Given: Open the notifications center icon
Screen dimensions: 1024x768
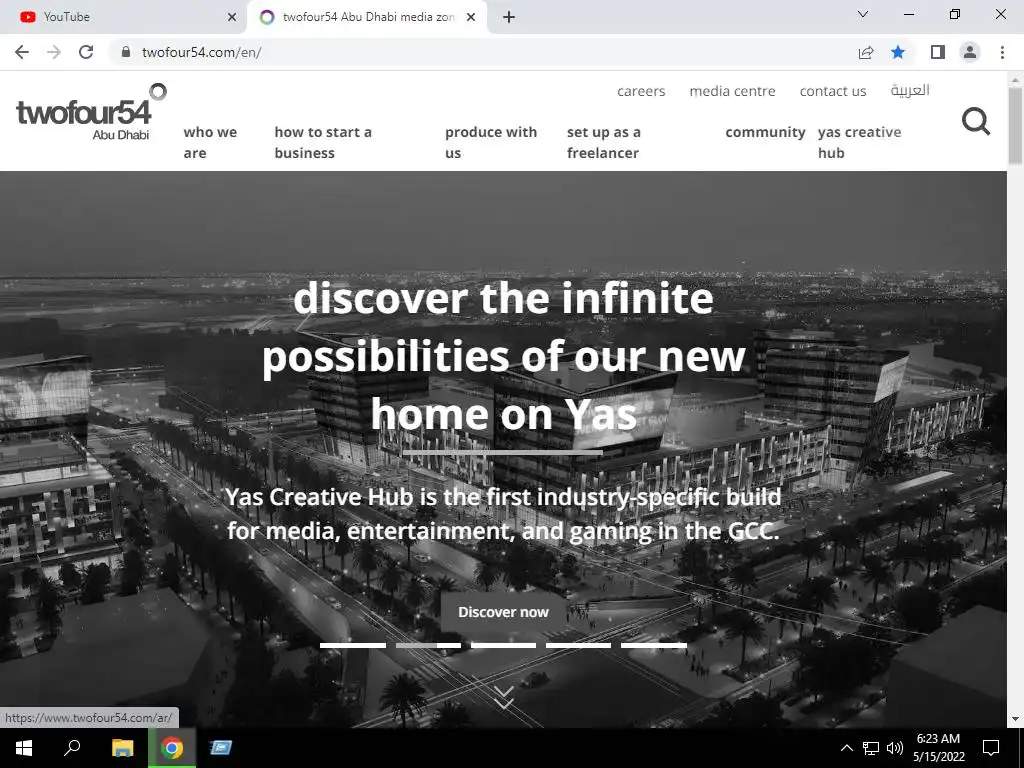Looking at the screenshot, I should [x=991, y=748].
